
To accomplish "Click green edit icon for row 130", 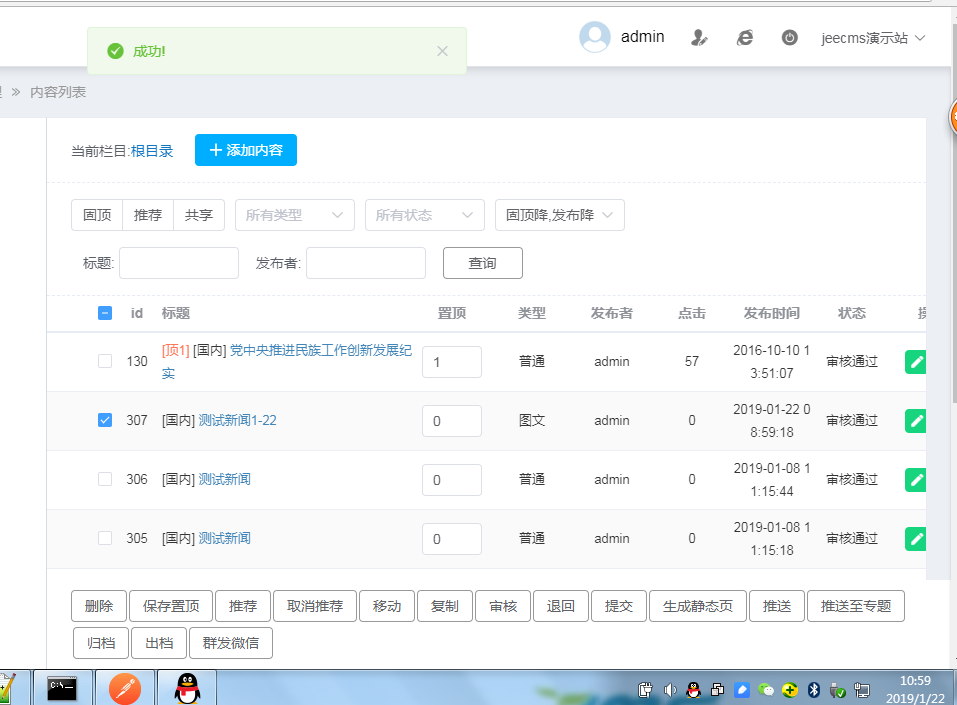I will point(915,362).
